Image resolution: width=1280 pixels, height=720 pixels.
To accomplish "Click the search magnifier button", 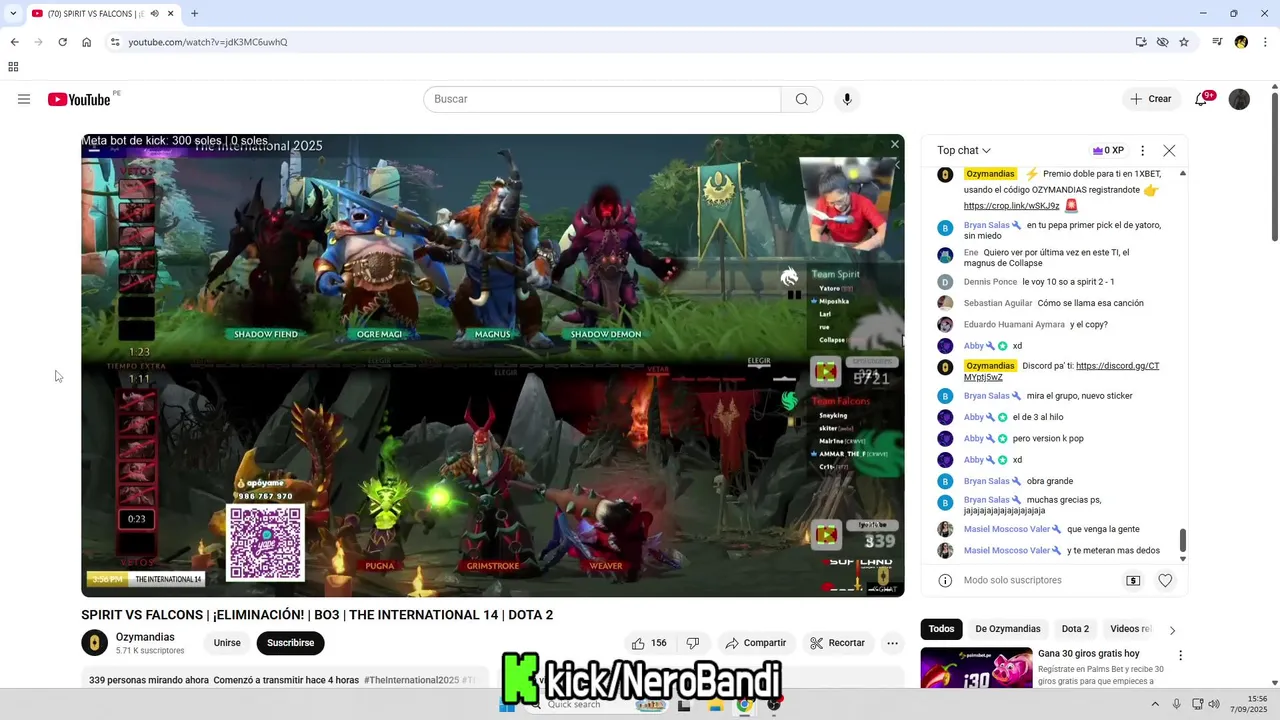I will point(802,99).
